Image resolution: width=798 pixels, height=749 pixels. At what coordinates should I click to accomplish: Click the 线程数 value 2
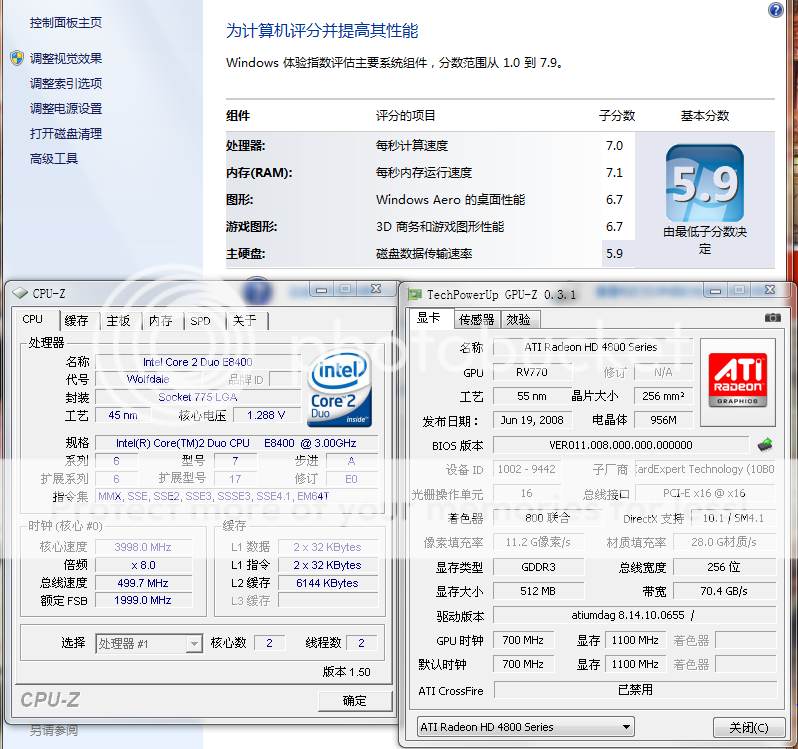[x=361, y=643]
